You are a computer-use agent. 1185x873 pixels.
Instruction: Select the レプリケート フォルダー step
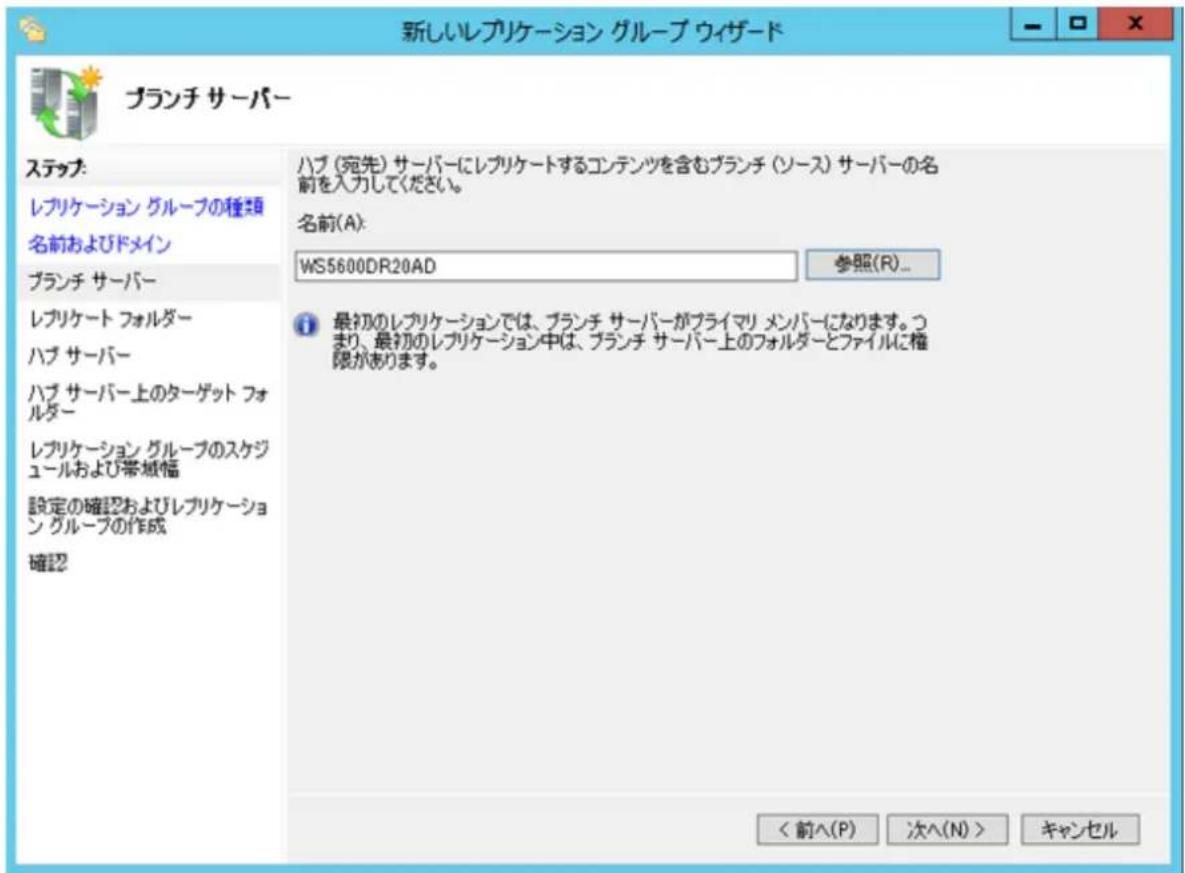(110, 318)
